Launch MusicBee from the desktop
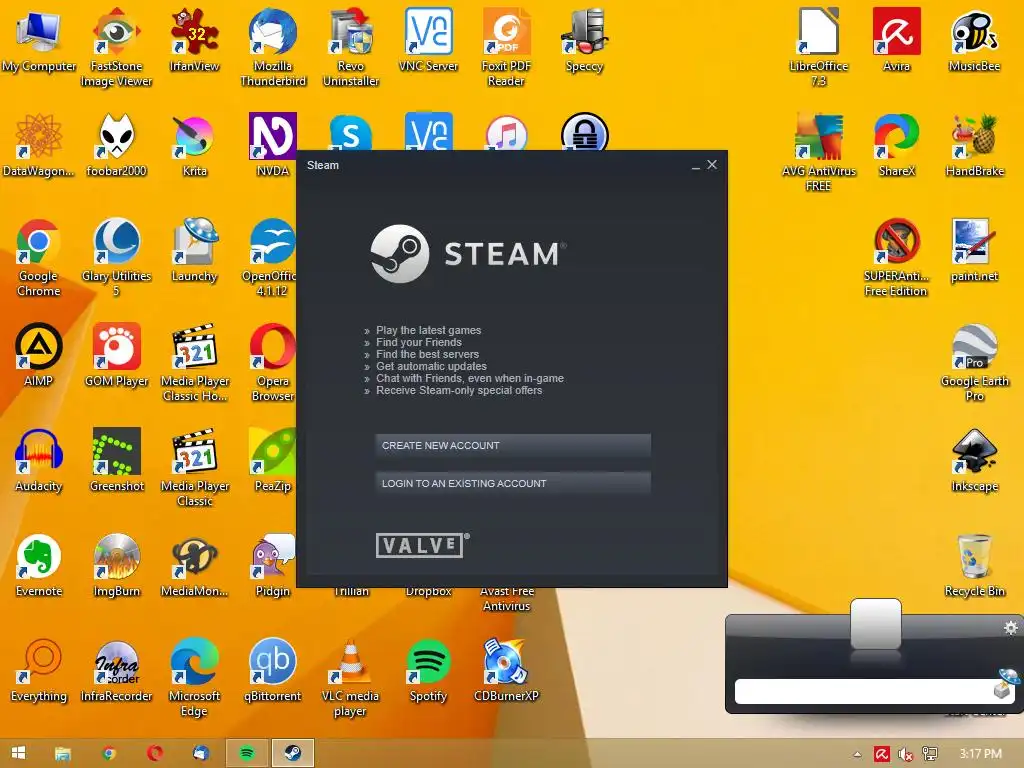This screenshot has width=1024, height=768. [x=974, y=40]
